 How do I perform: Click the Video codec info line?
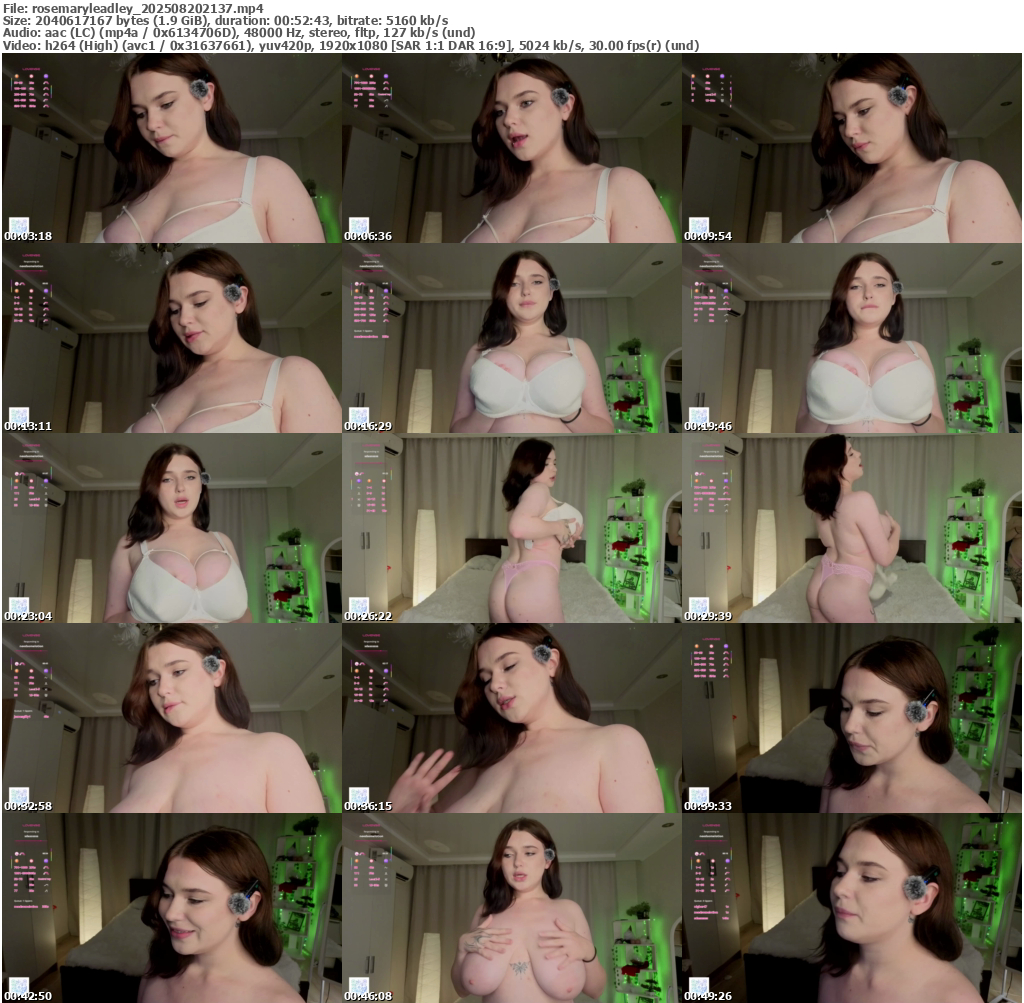click(350, 45)
